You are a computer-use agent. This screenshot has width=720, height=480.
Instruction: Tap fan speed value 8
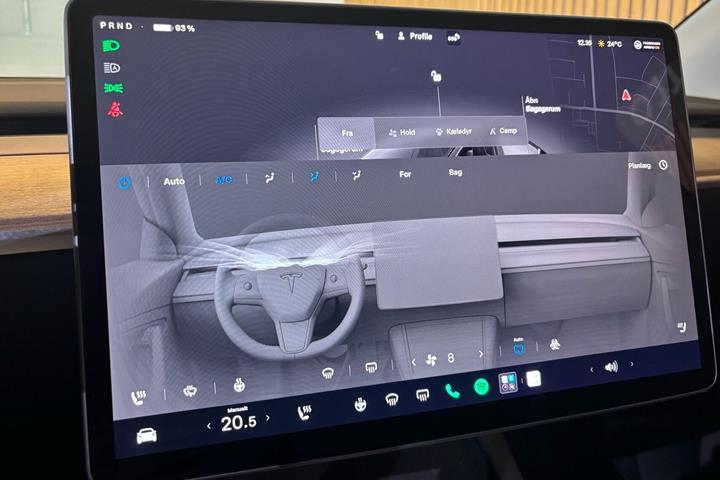[450, 358]
